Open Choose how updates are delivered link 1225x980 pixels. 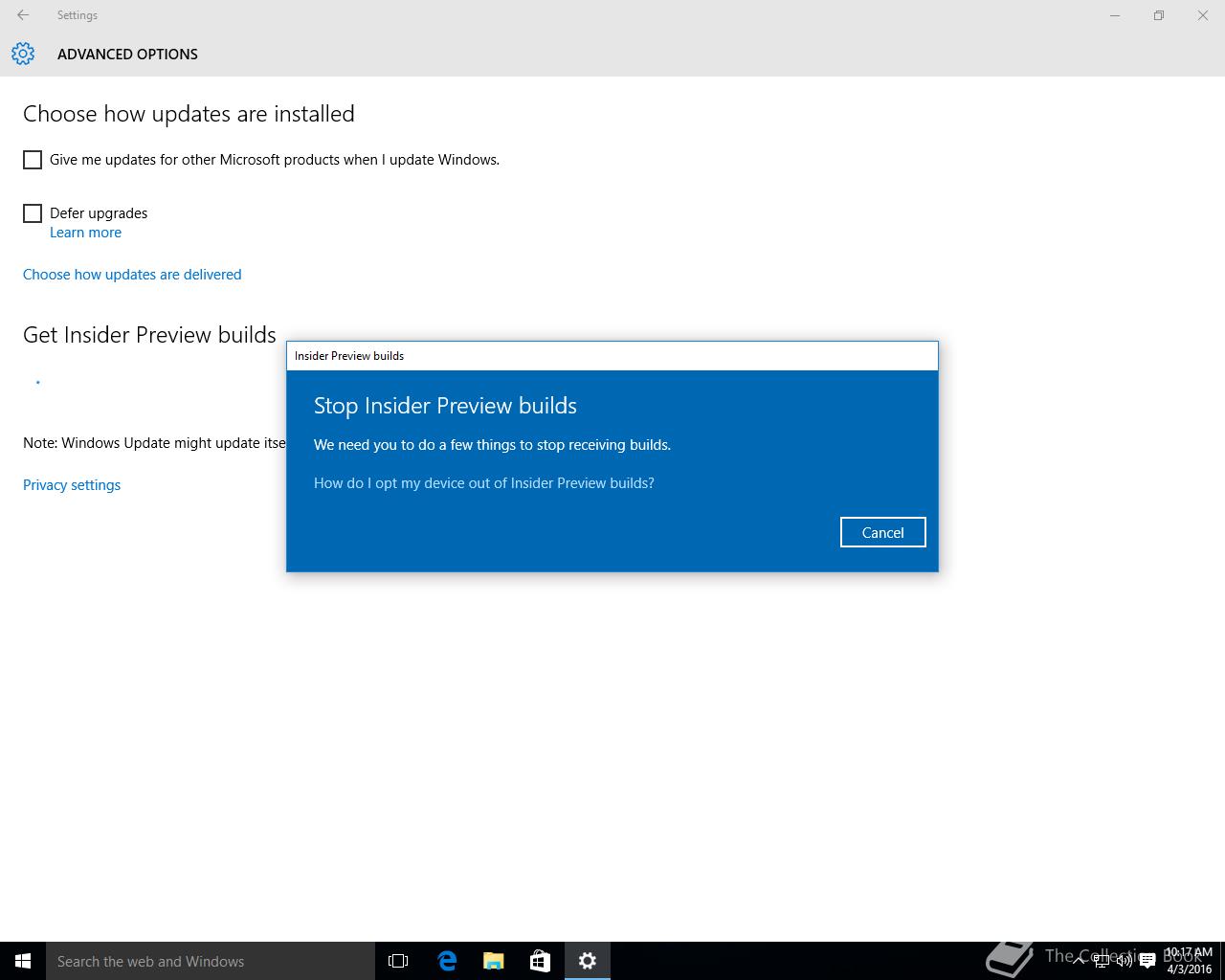pyautogui.click(x=132, y=275)
